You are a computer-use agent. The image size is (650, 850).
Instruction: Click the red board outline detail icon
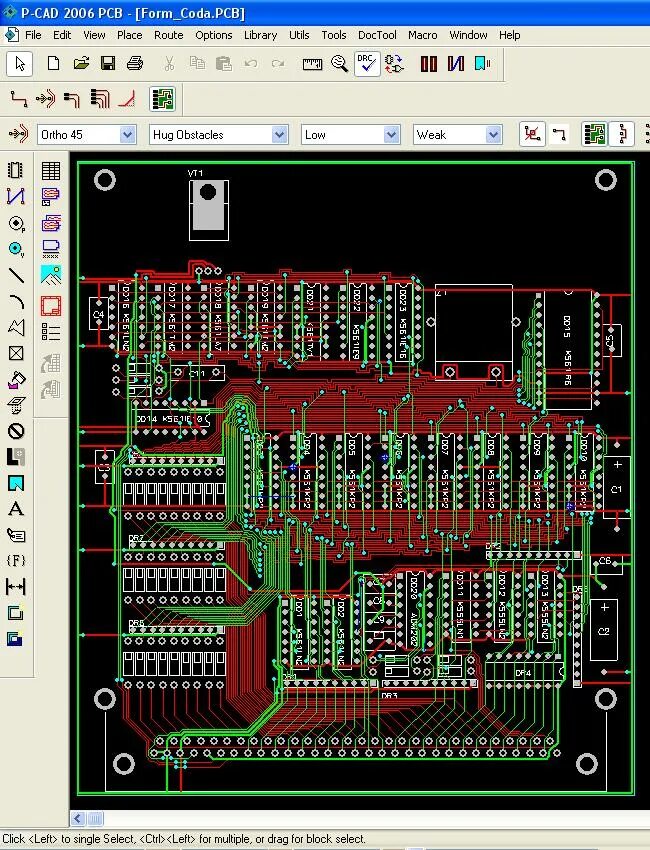click(51, 306)
